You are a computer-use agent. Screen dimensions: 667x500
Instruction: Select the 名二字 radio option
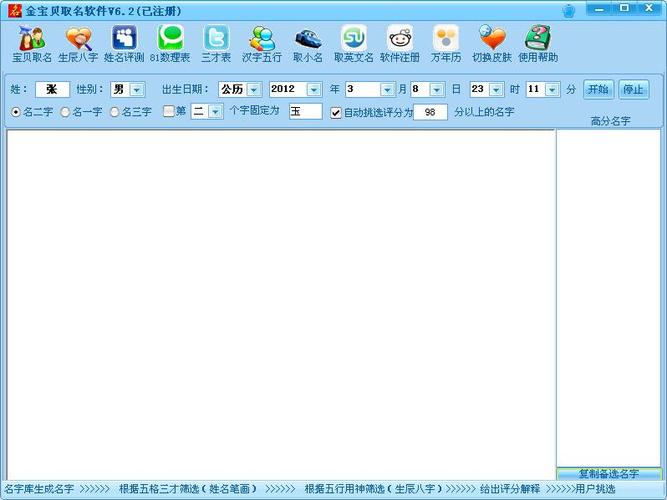click(x=16, y=112)
